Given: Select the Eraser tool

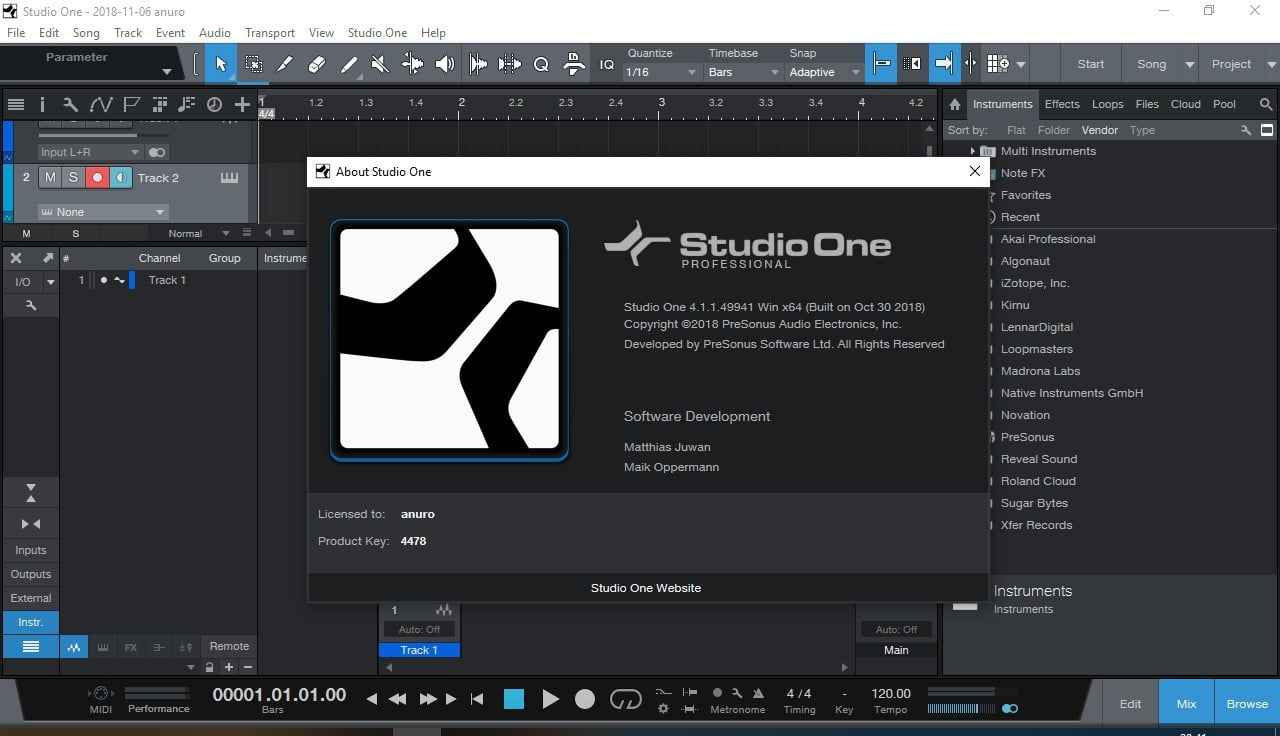Looking at the screenshot, I should tap(317, 64).
